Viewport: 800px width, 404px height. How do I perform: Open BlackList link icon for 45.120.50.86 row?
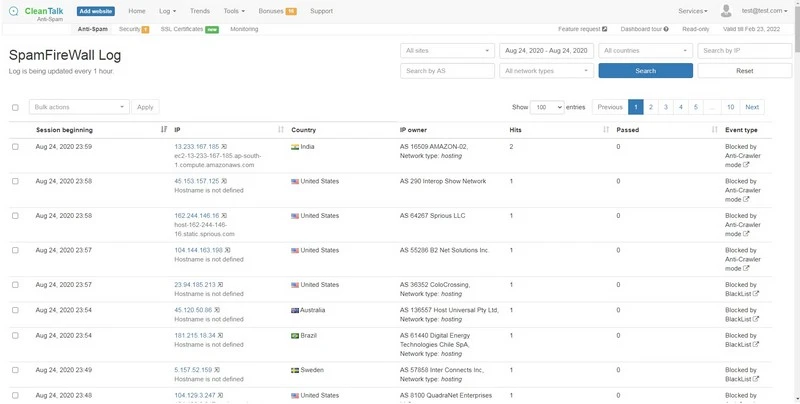pos(756,319)
